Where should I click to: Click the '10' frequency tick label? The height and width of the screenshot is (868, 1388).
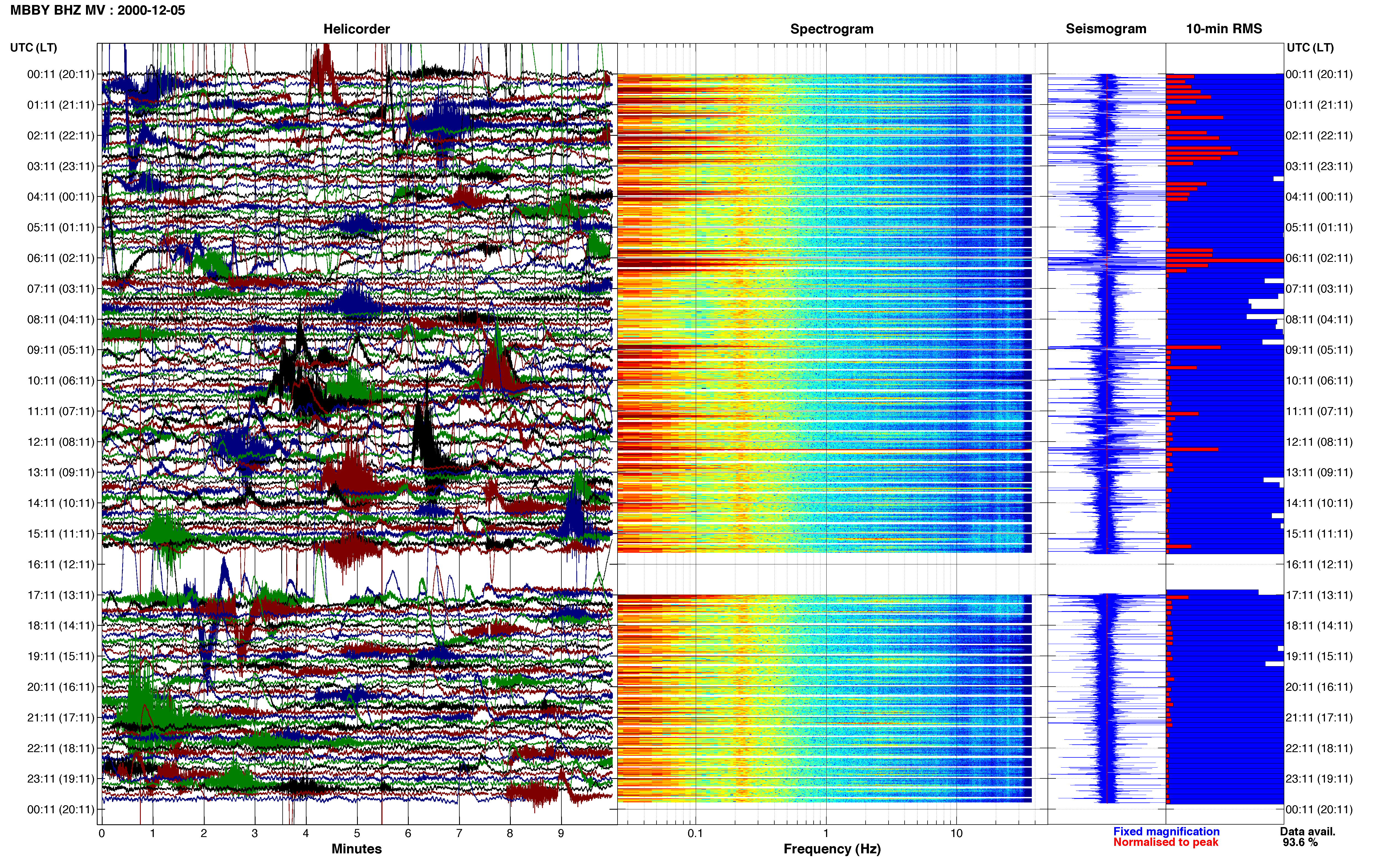click(956, 833)
